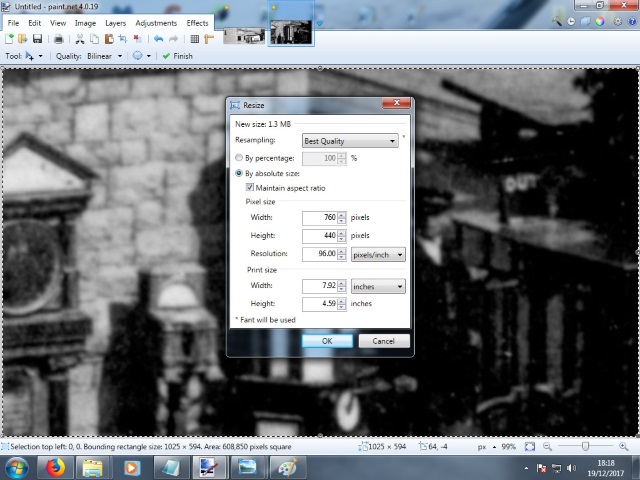Uncheck Maintain aspect ratio checkbox
Image resolution: width=640 pixels, height=480 pixels.
point(250,187)
